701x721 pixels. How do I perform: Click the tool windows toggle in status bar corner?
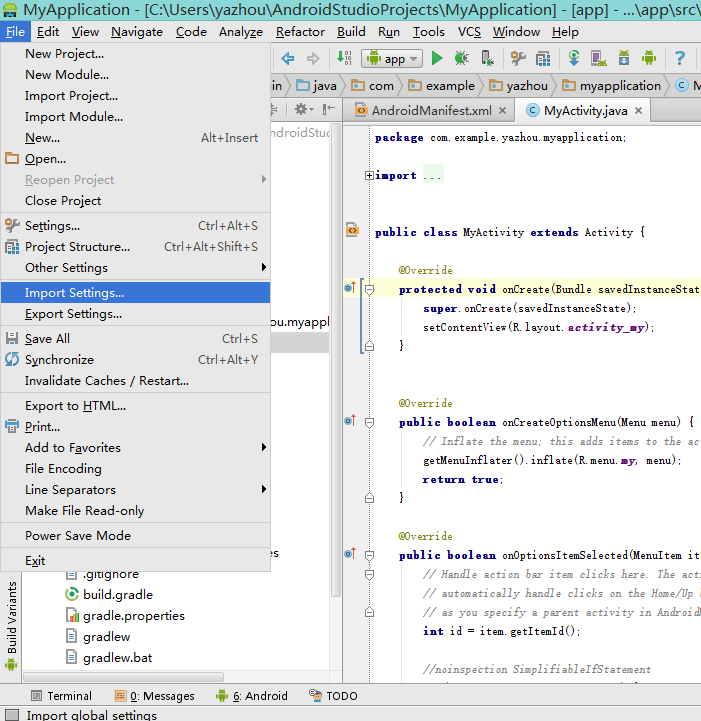tap(11, 715)
